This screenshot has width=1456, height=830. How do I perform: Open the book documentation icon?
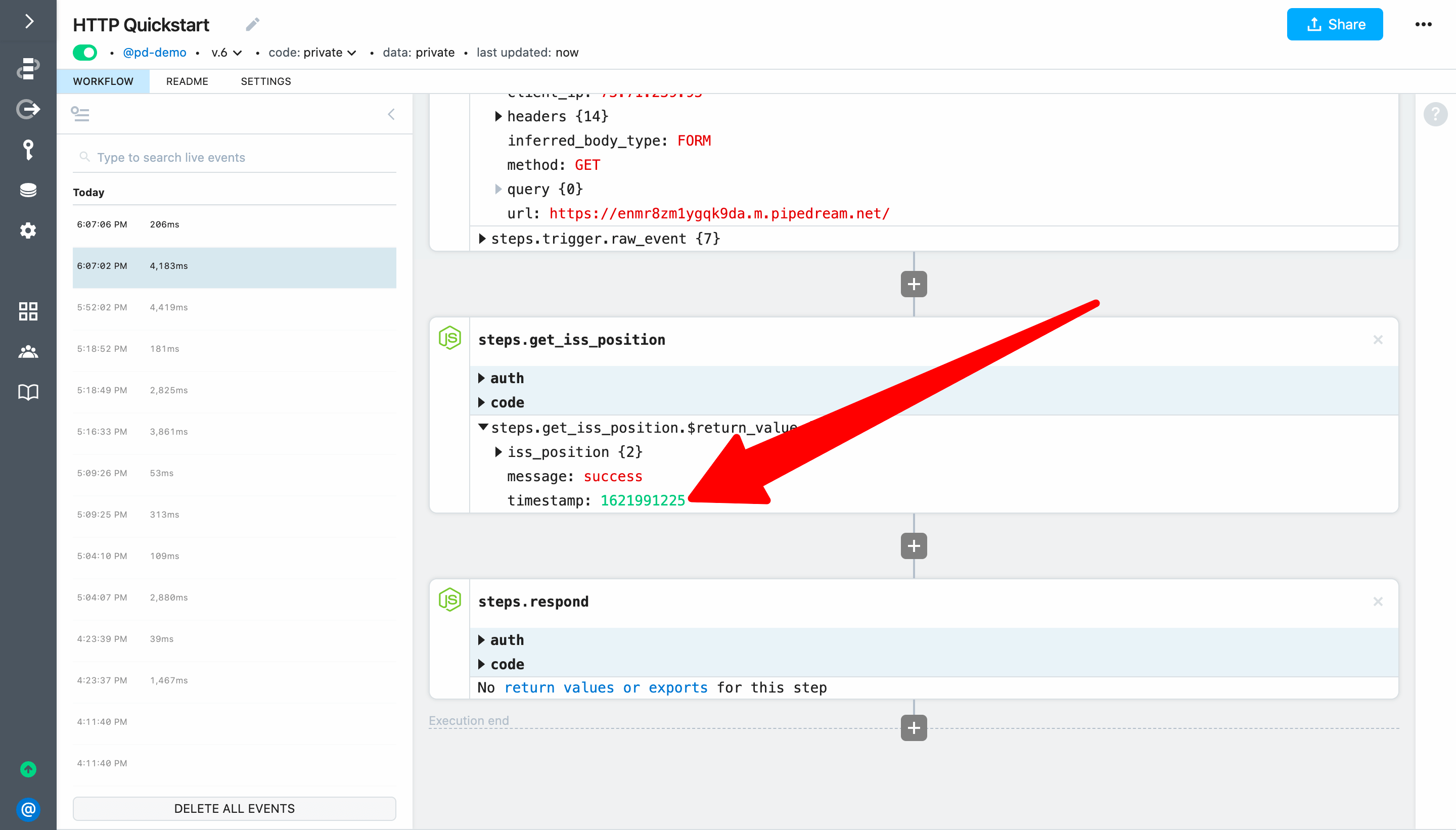28,392
